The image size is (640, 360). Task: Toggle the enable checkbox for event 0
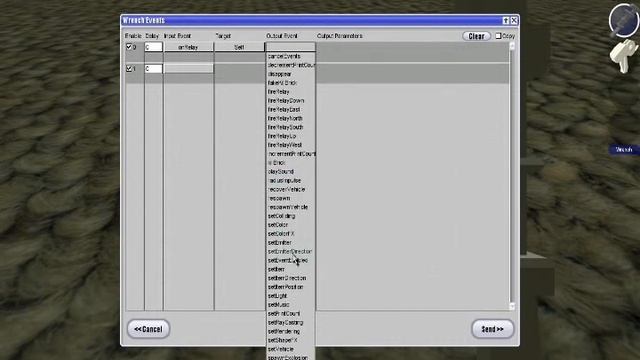coord(129,47)
